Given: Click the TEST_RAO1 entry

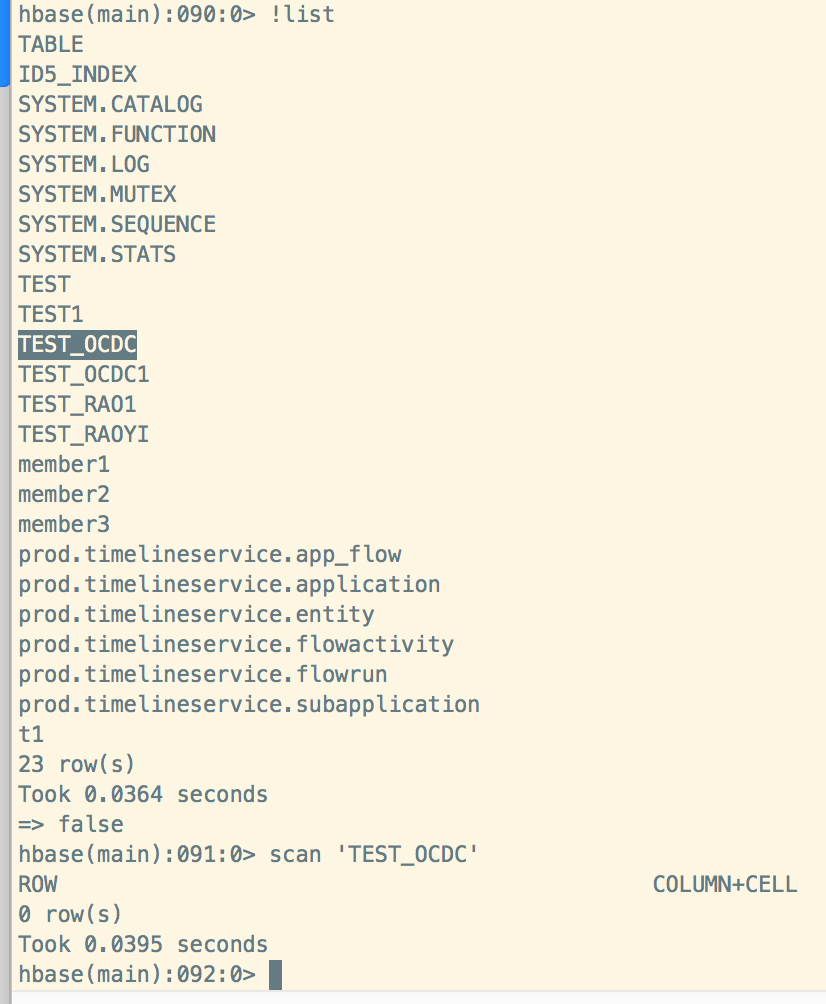Looking at the screenshot, I should click(x=77, y=404).
